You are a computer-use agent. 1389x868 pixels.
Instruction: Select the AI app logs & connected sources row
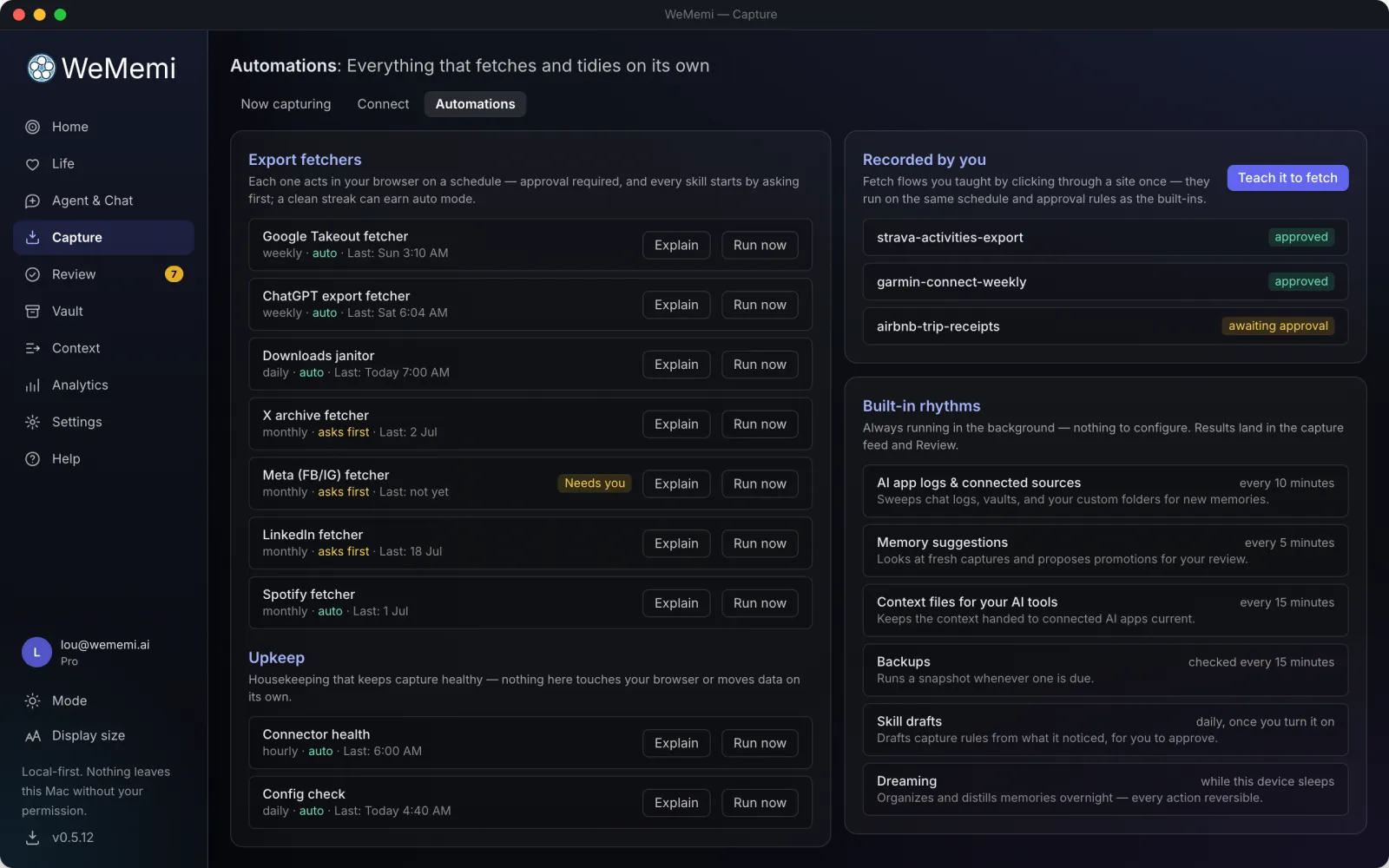(1105, 491)
